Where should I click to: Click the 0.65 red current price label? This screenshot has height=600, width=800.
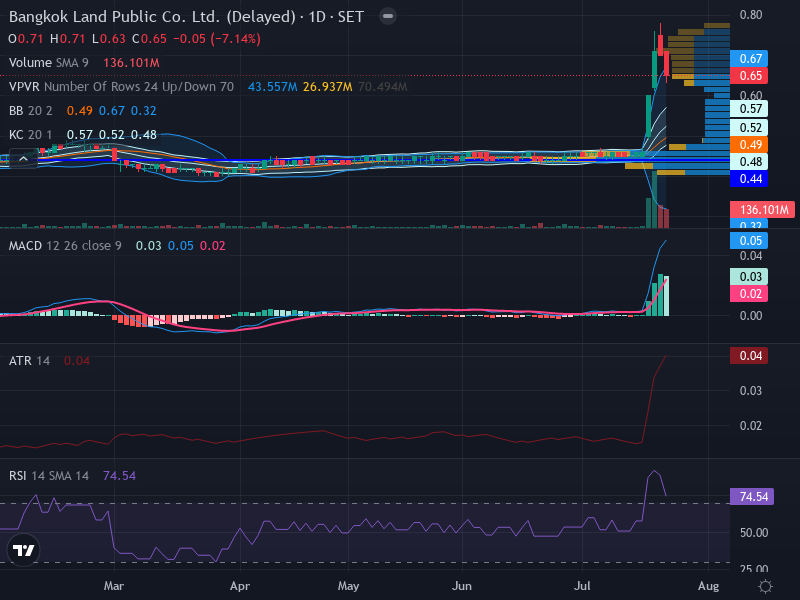[x=749, y=76]
